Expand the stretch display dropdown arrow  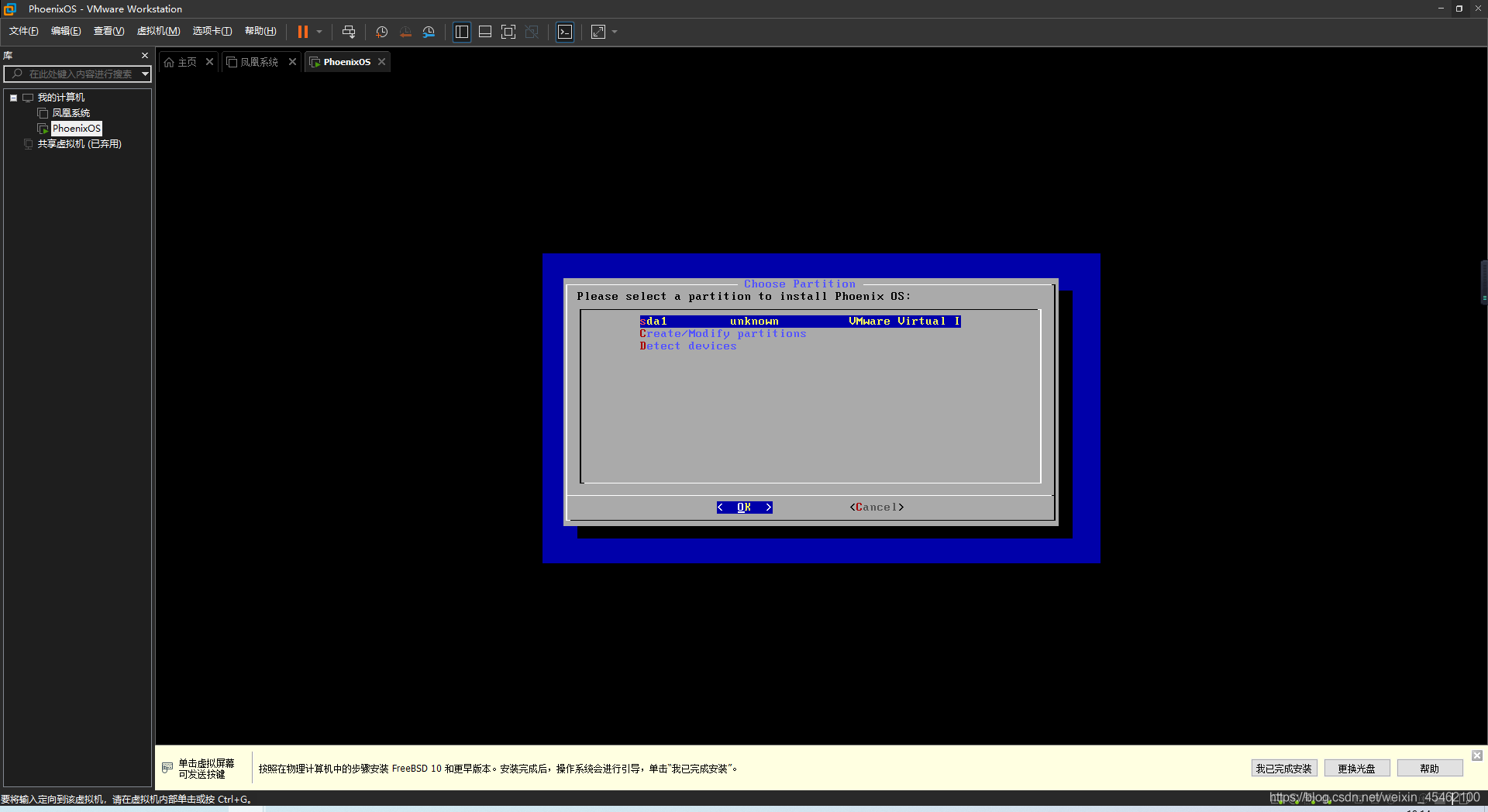click(x=615, y=32)
